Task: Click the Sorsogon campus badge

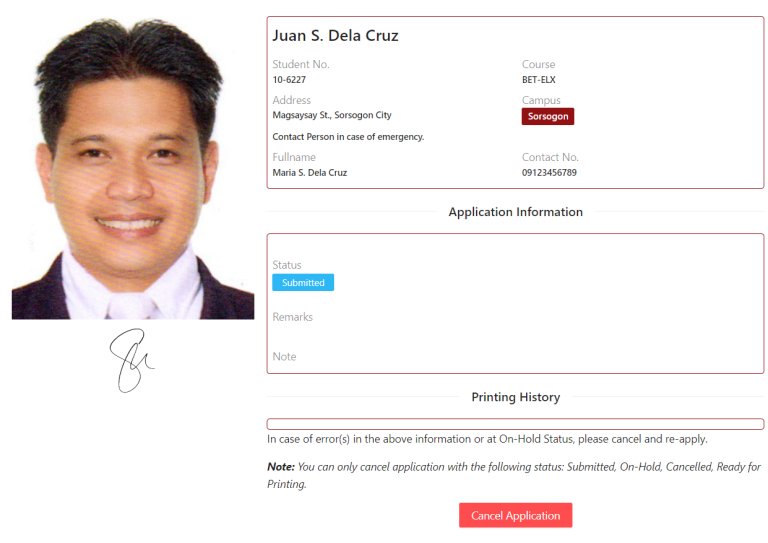Action: [548, 117]
